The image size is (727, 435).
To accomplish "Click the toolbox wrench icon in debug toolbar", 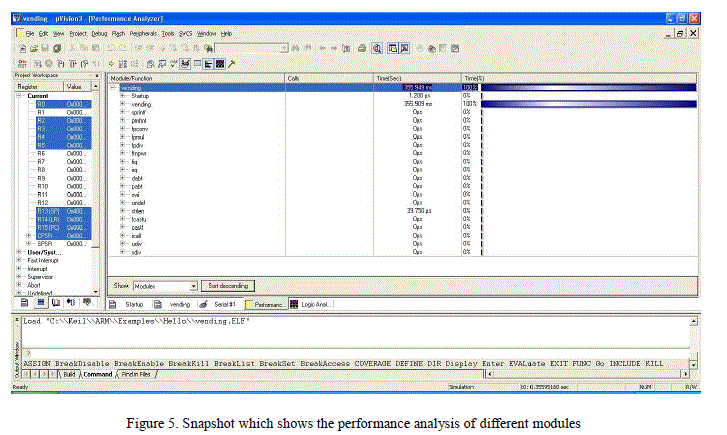I will coord(232,63).
